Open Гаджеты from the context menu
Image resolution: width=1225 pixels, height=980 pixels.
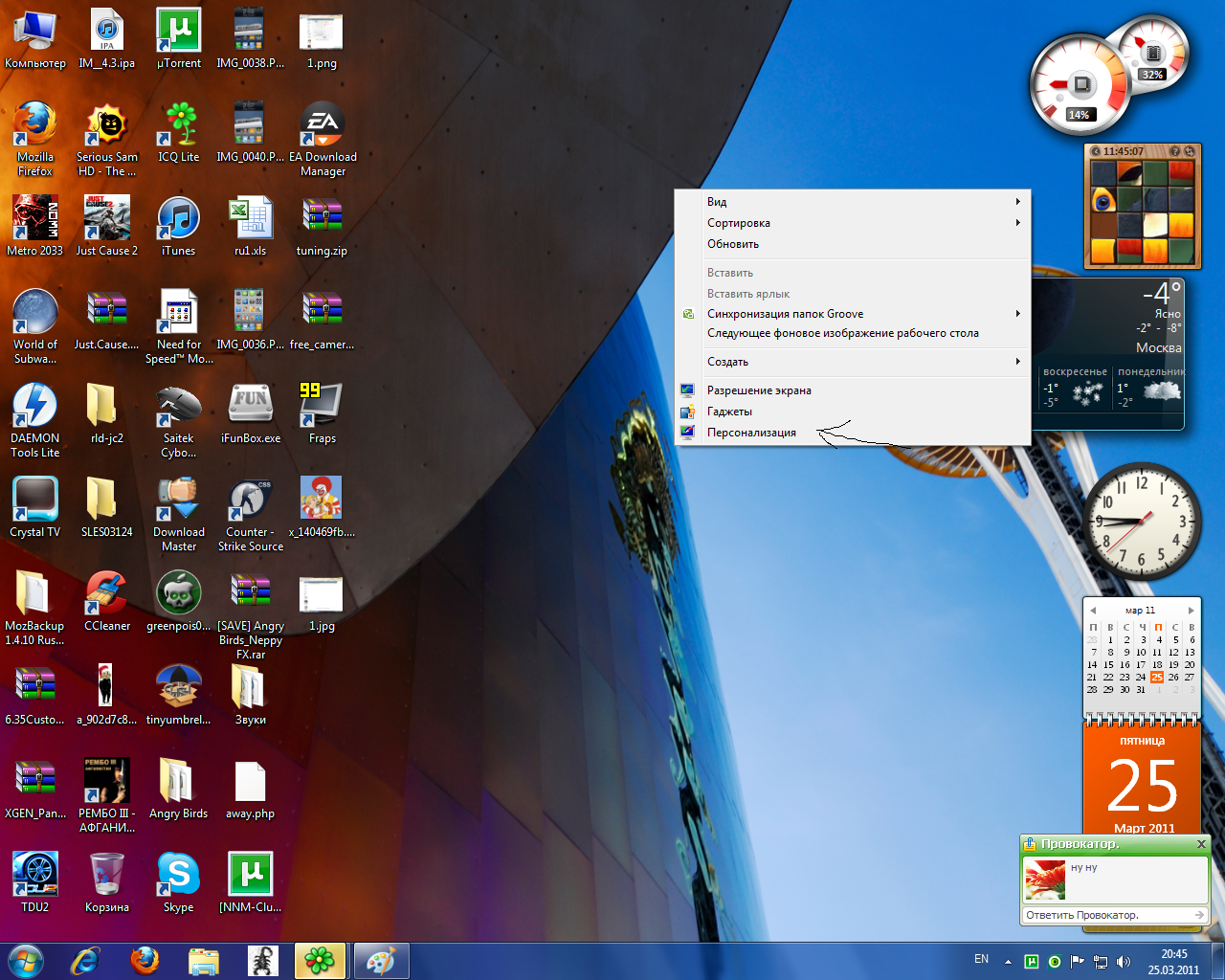853,412
